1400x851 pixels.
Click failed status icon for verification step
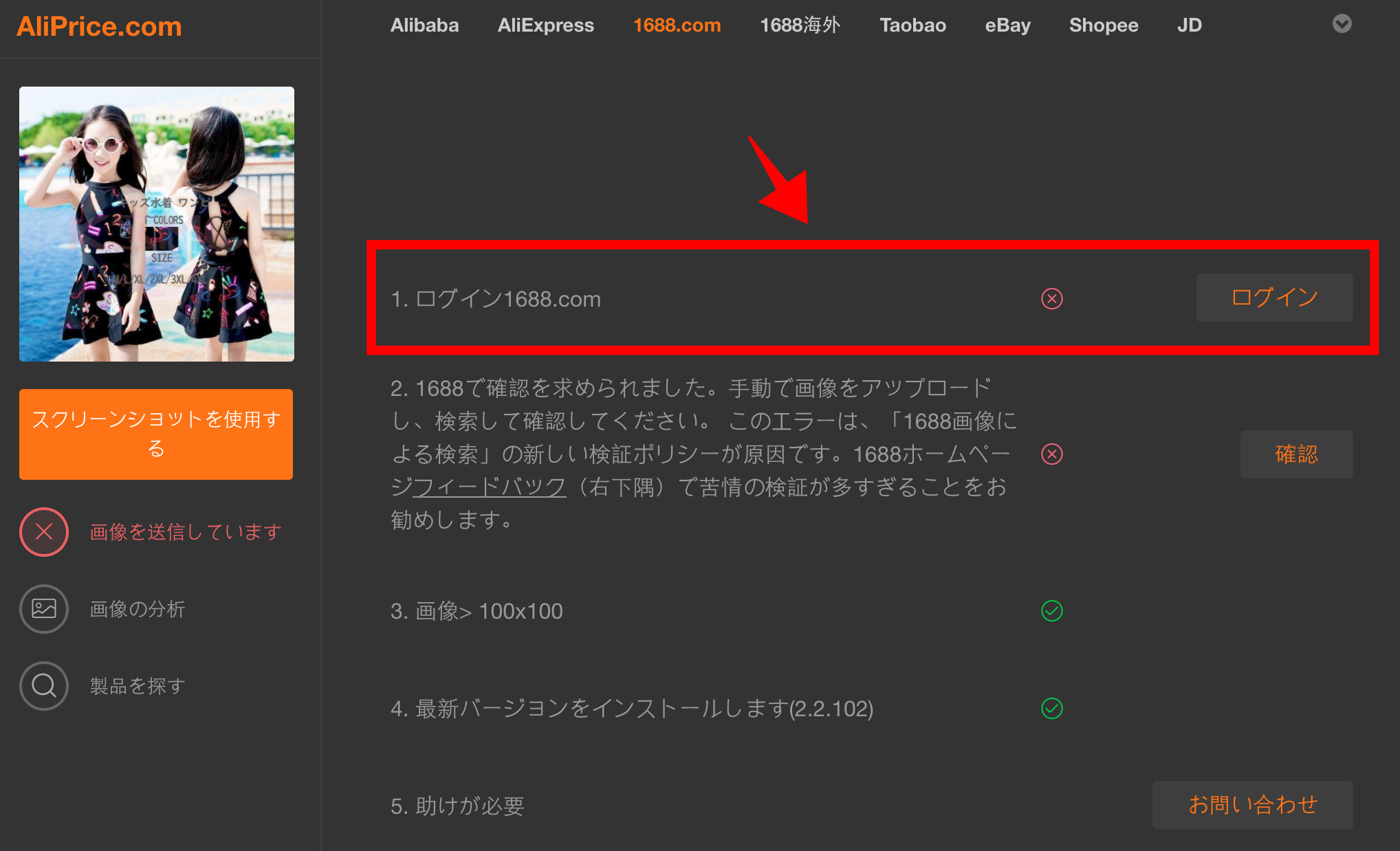(x=1052, y=454)
